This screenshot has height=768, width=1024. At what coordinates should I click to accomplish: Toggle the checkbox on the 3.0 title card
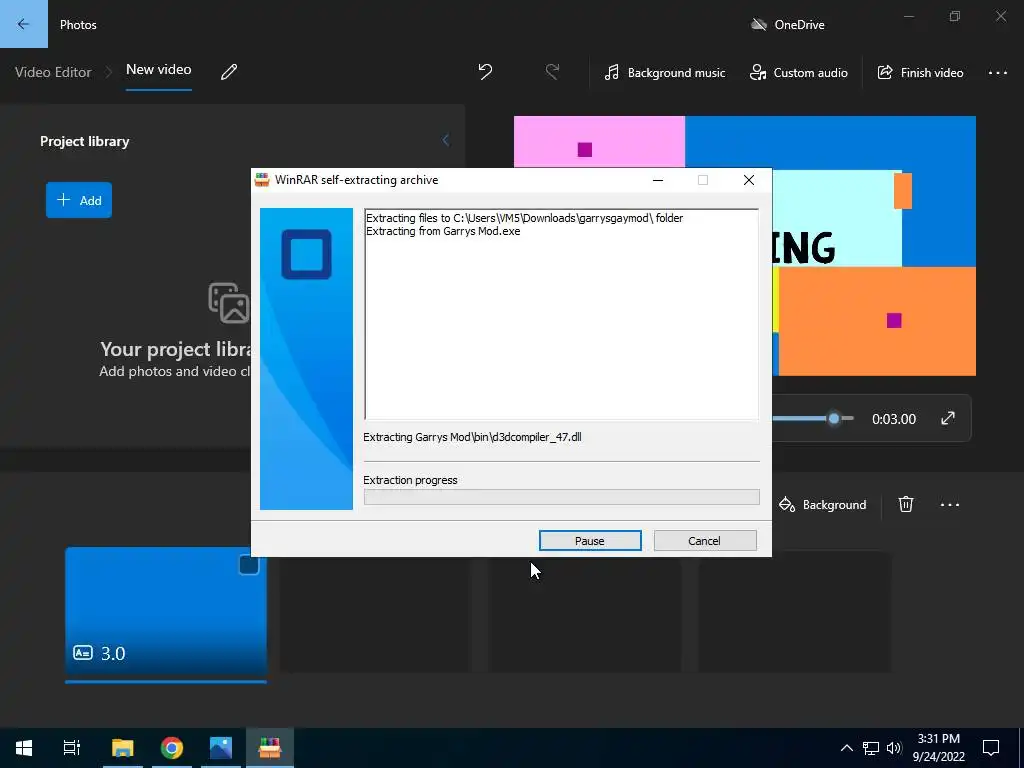point(249,564)
